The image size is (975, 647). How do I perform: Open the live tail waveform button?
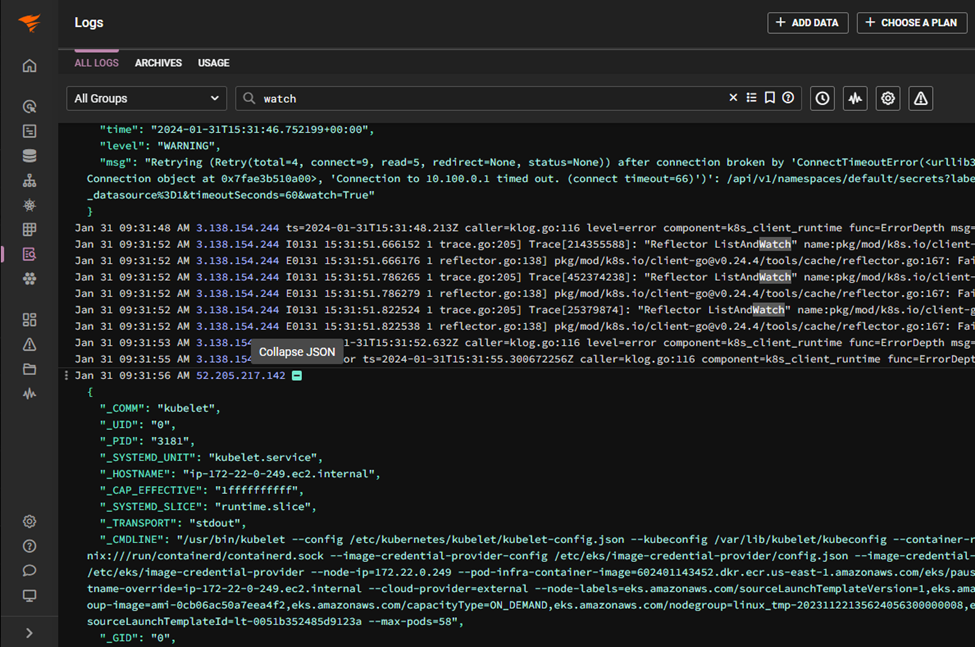(854, 98)
